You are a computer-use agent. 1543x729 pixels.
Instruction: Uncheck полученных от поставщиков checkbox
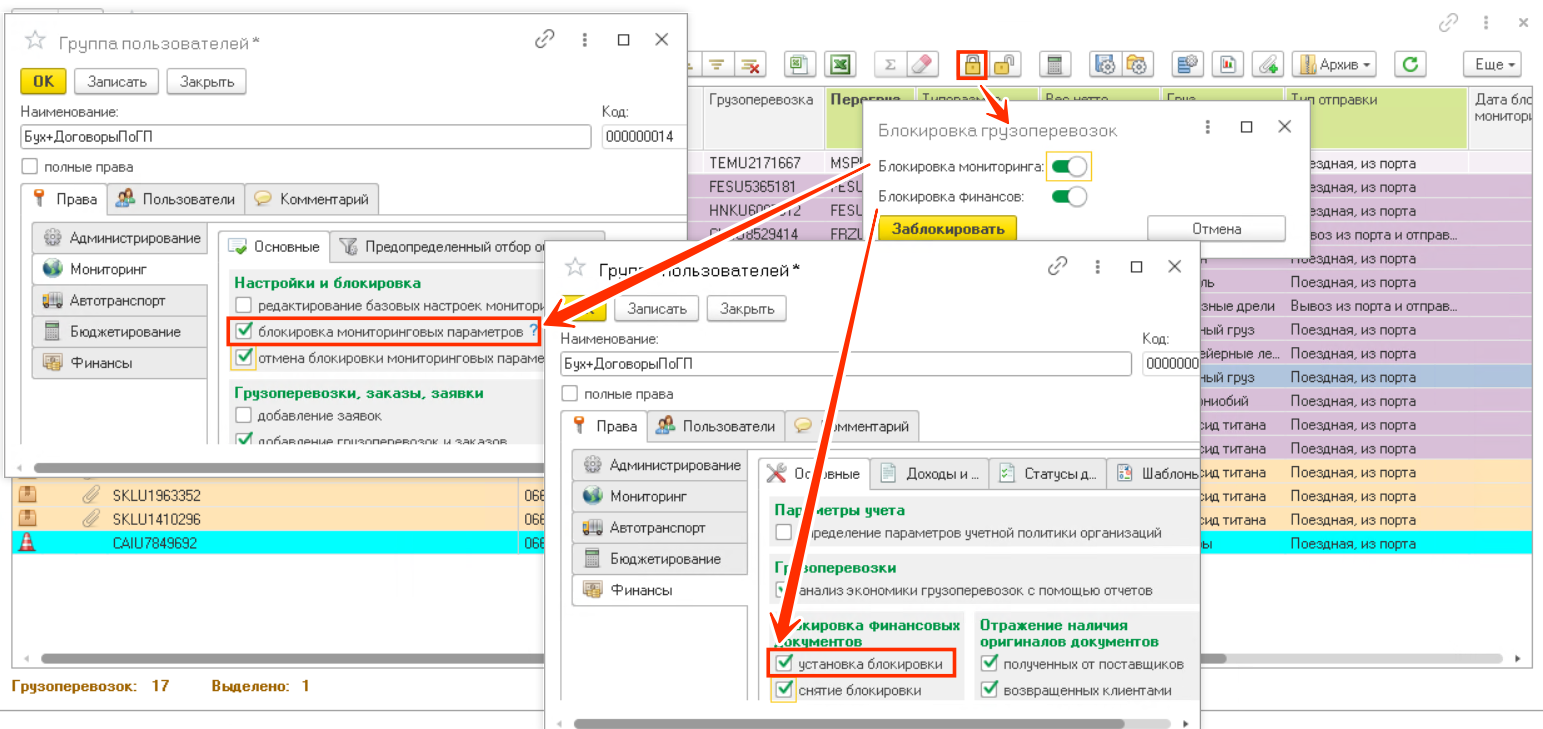pos(990,663)
